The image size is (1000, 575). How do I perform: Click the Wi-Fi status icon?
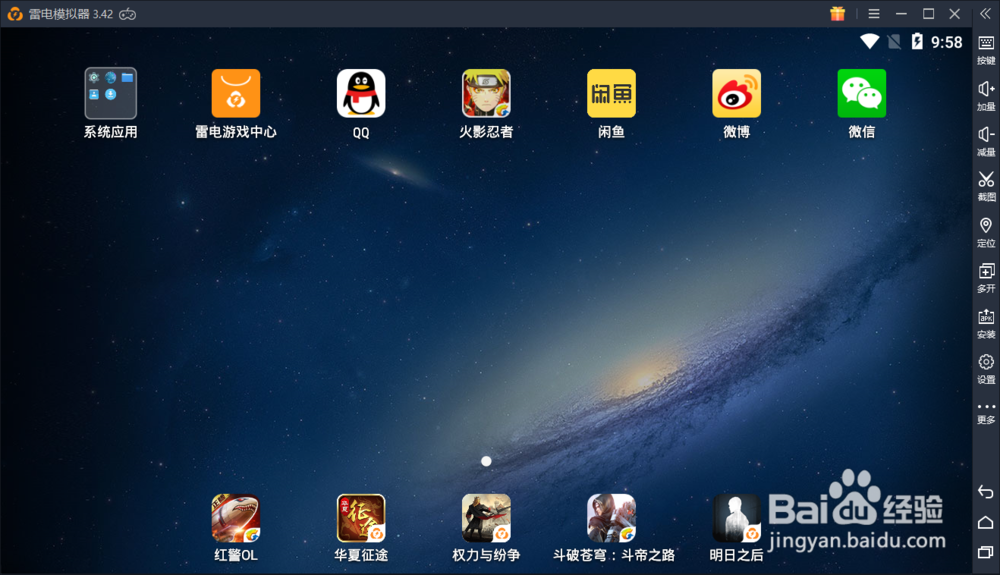[x=869, y=41]
